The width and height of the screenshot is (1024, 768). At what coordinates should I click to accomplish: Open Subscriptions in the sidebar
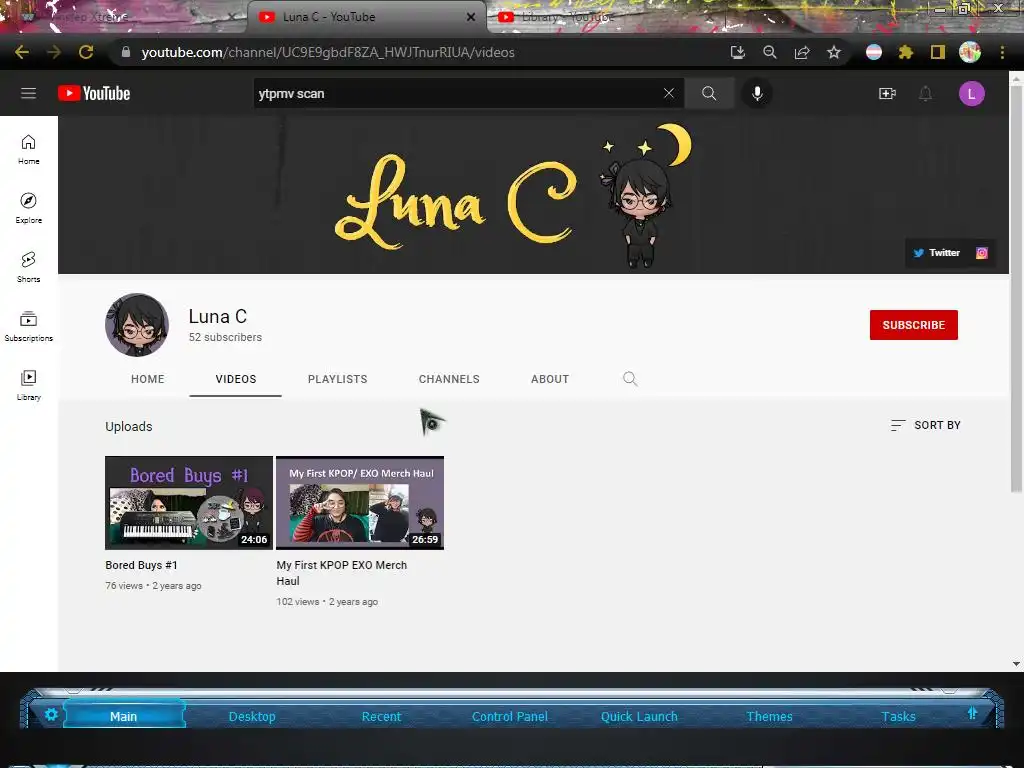click(29, 326)
